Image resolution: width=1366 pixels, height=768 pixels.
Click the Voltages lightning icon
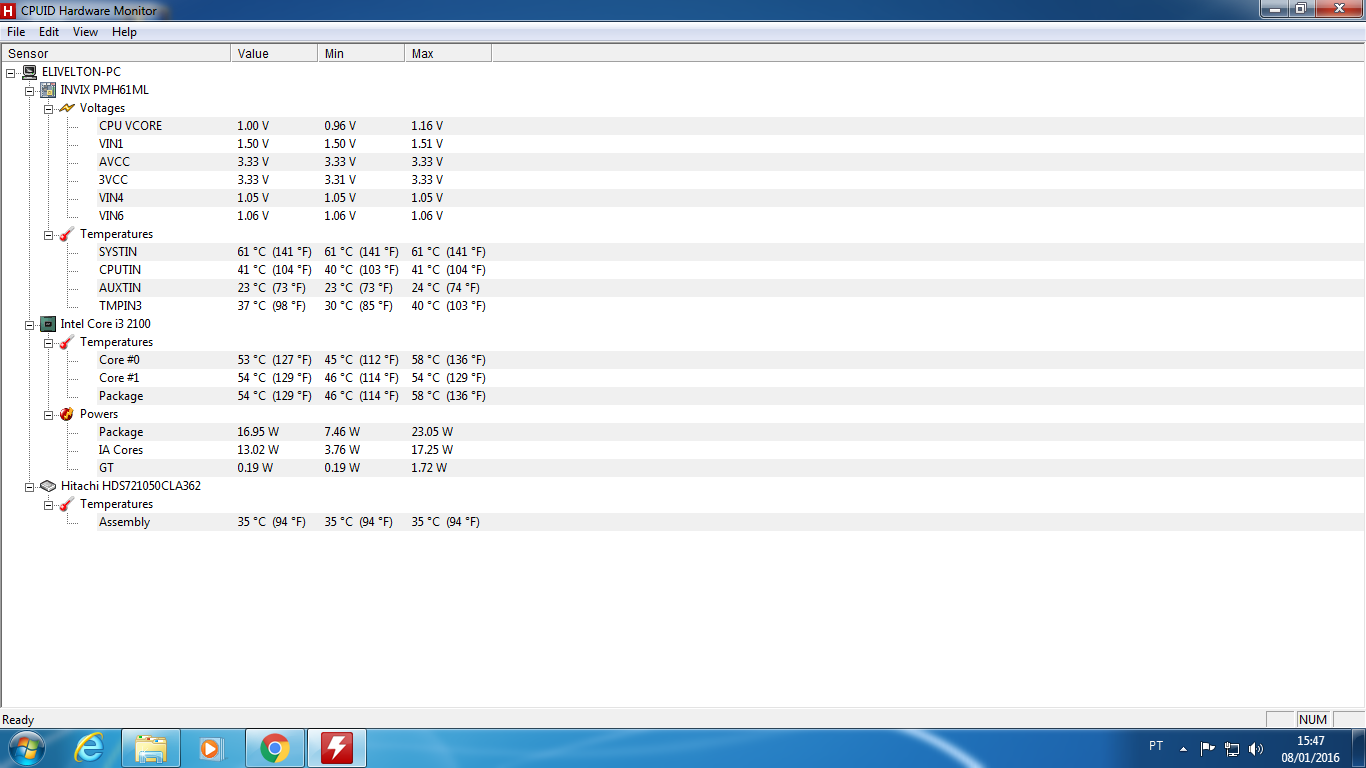pos(66,108)
